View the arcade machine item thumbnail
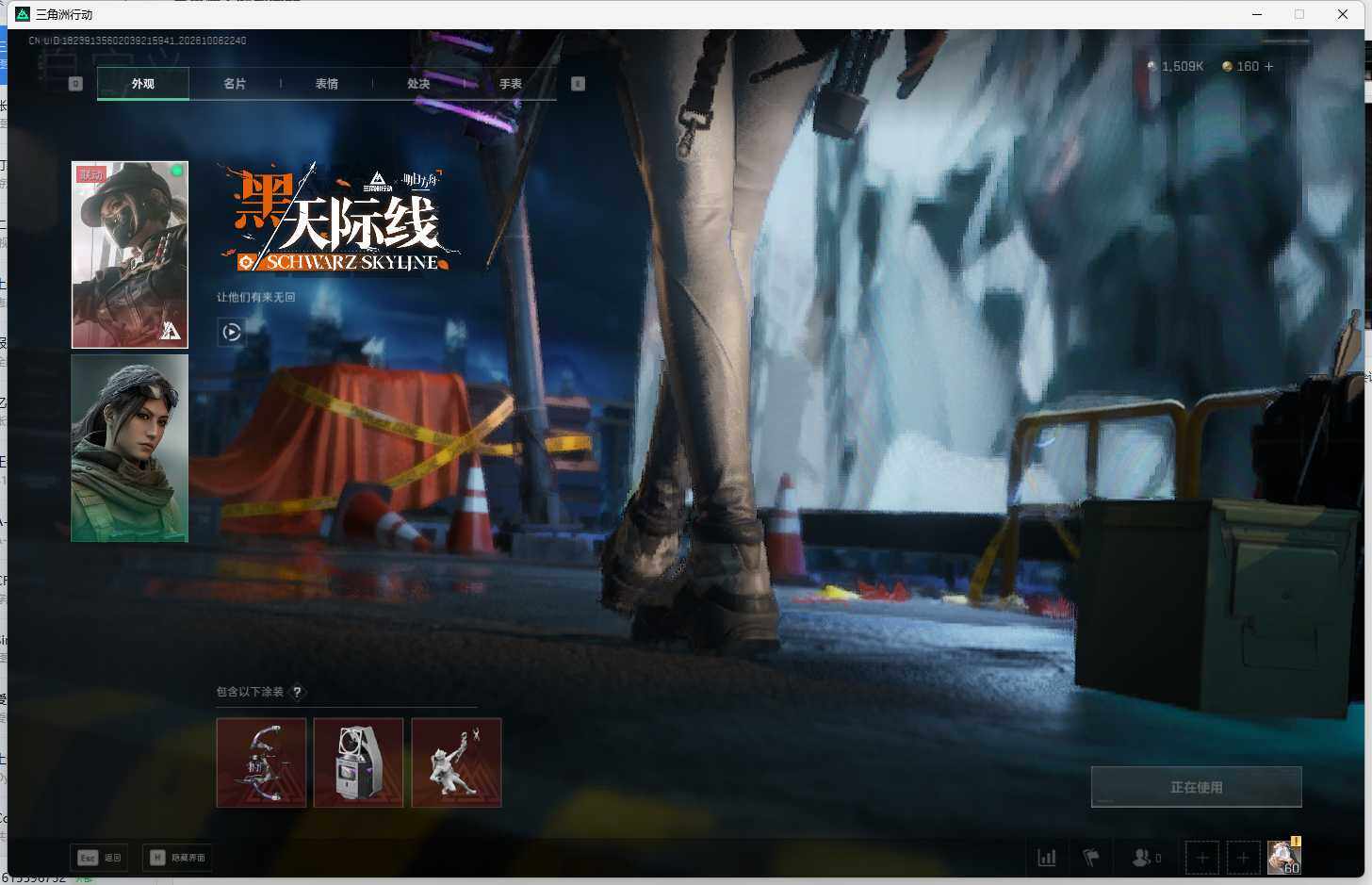Screen dimensions: 1372x885 (x=358, y=762)
